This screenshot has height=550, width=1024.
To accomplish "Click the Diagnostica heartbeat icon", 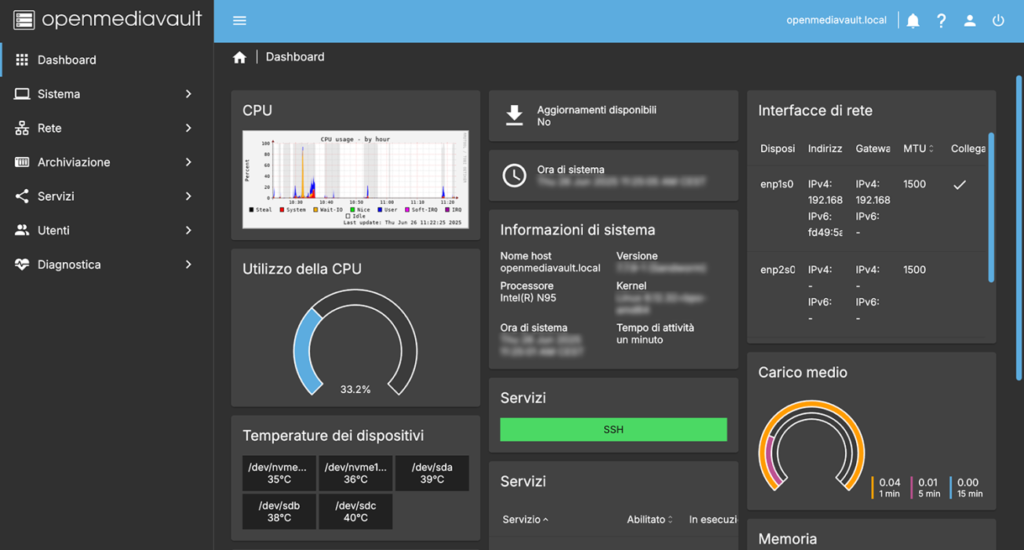I will click(x=22, y=265).
